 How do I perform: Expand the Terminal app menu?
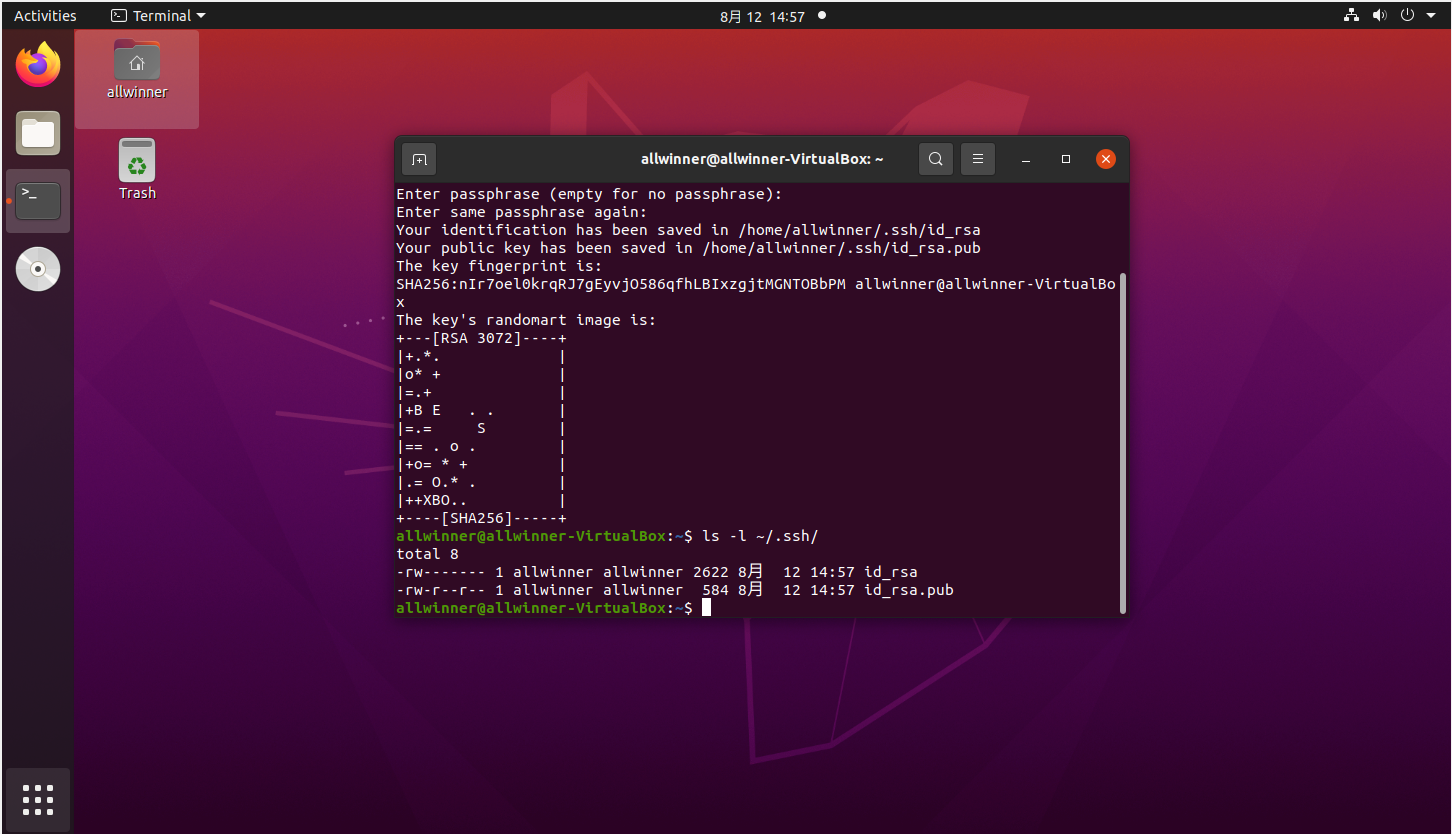(158, 16)
